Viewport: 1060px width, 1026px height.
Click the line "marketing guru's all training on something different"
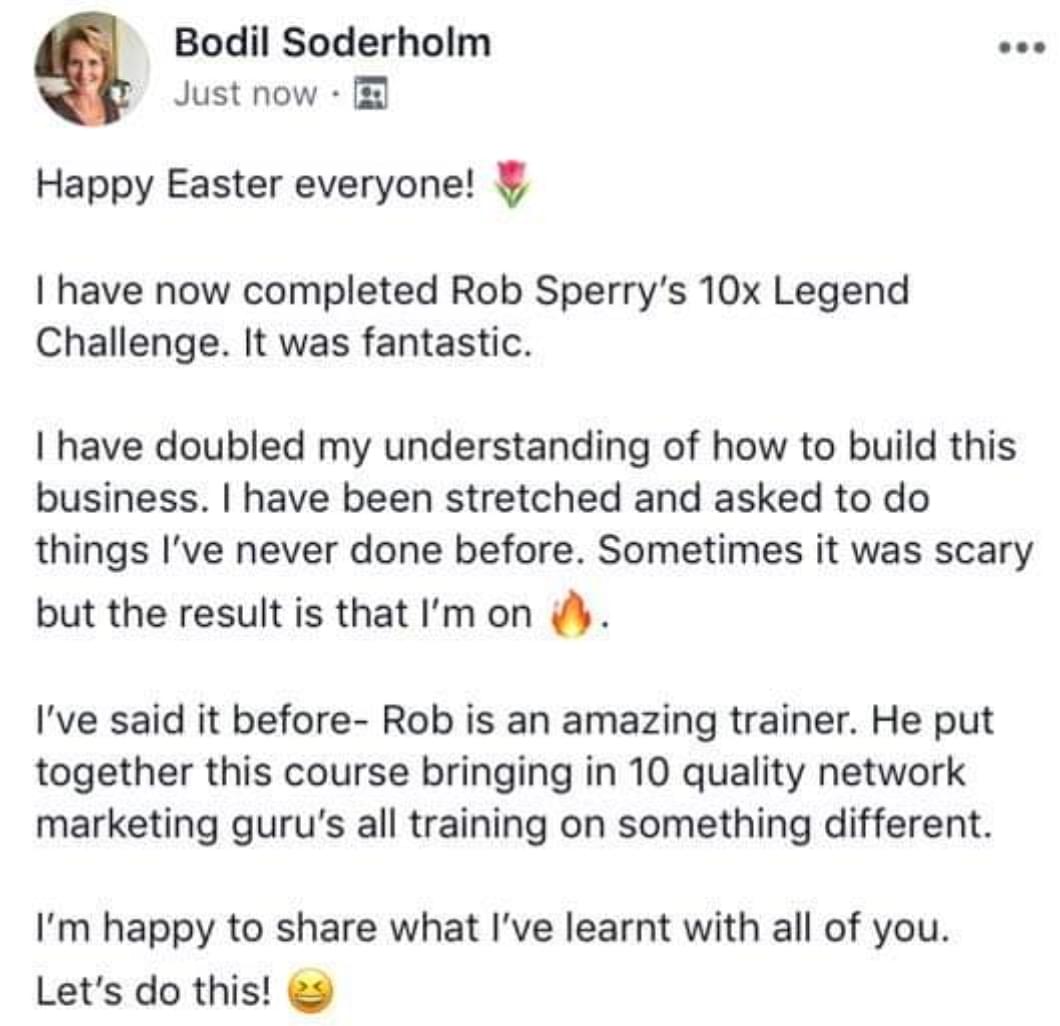(516, 825)
